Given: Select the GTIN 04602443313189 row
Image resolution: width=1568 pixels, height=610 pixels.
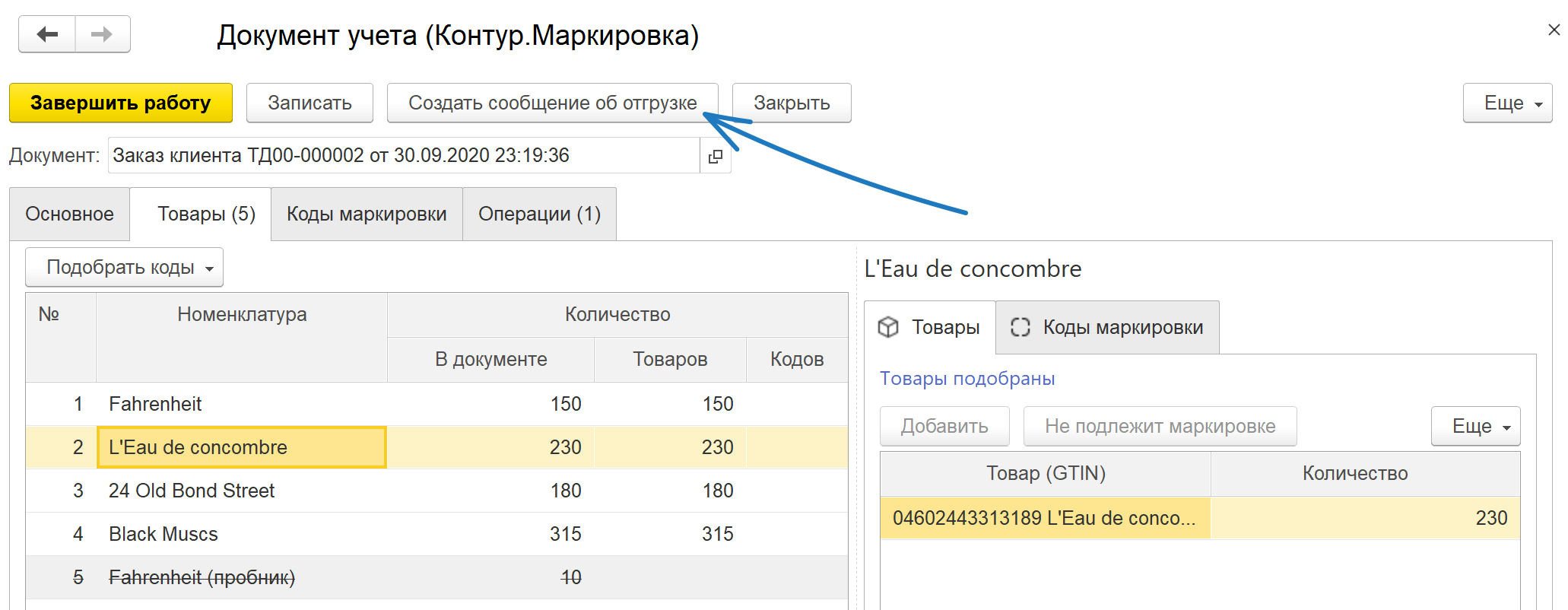Looking at the screenshot, I should (x=1200, y=518).
